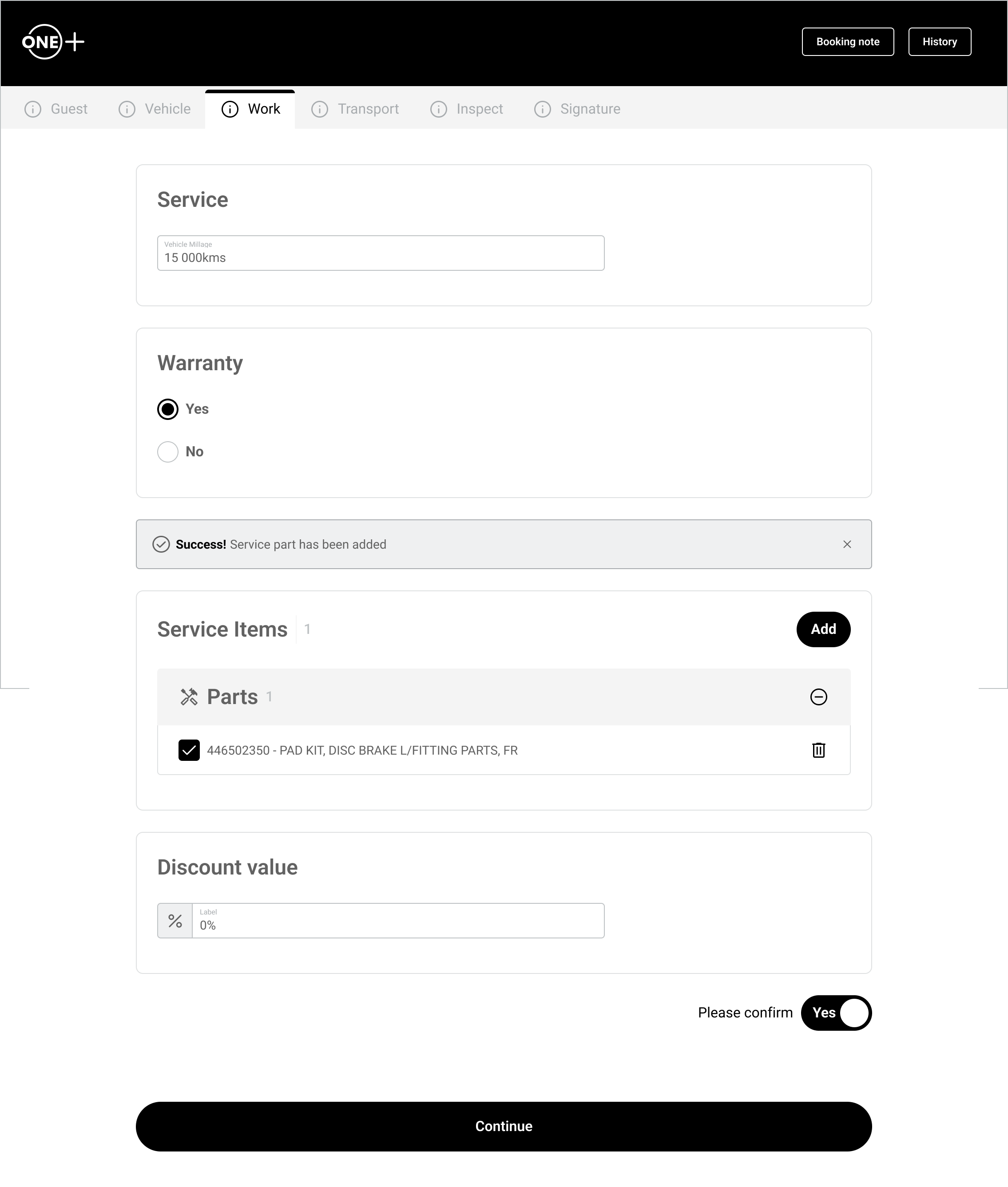Click the Parts tools icon

(x=189, y=697)
